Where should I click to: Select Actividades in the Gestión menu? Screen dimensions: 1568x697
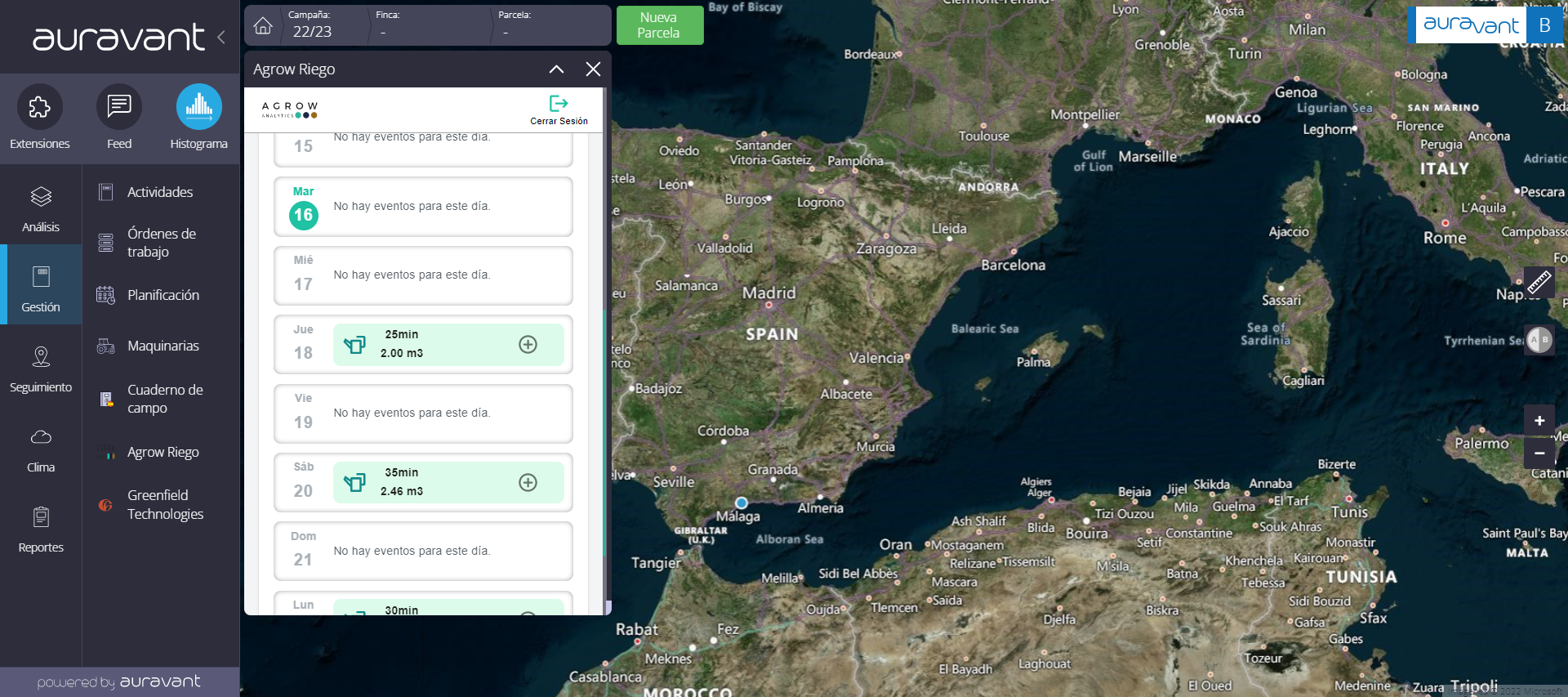tap(160, 192)
